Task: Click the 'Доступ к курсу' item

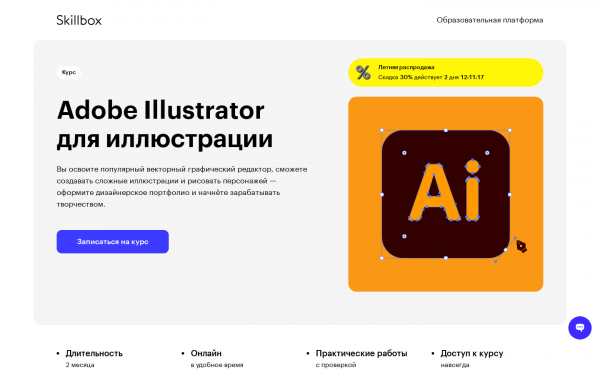Action: (471, 353)
